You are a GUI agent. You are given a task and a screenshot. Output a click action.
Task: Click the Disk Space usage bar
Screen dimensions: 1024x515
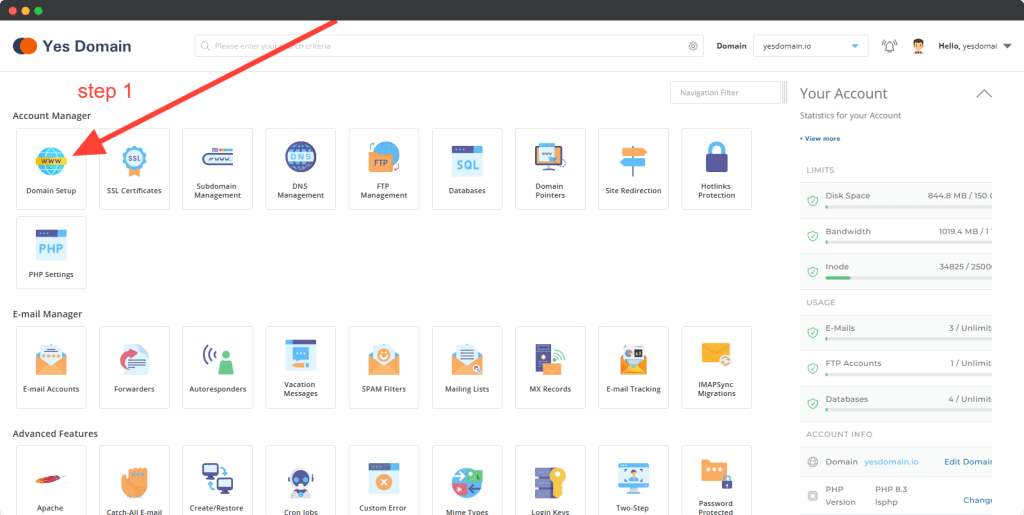point(908,206)
